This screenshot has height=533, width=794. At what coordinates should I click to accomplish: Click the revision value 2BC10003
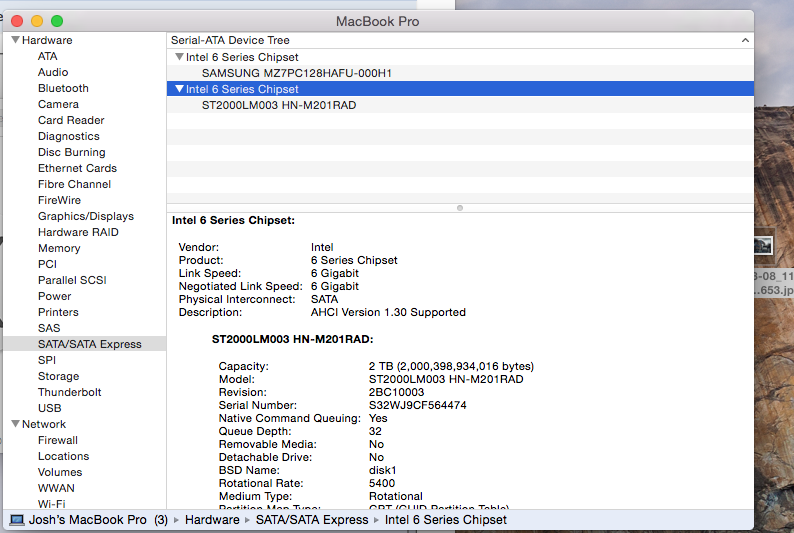tap(396, 392)
